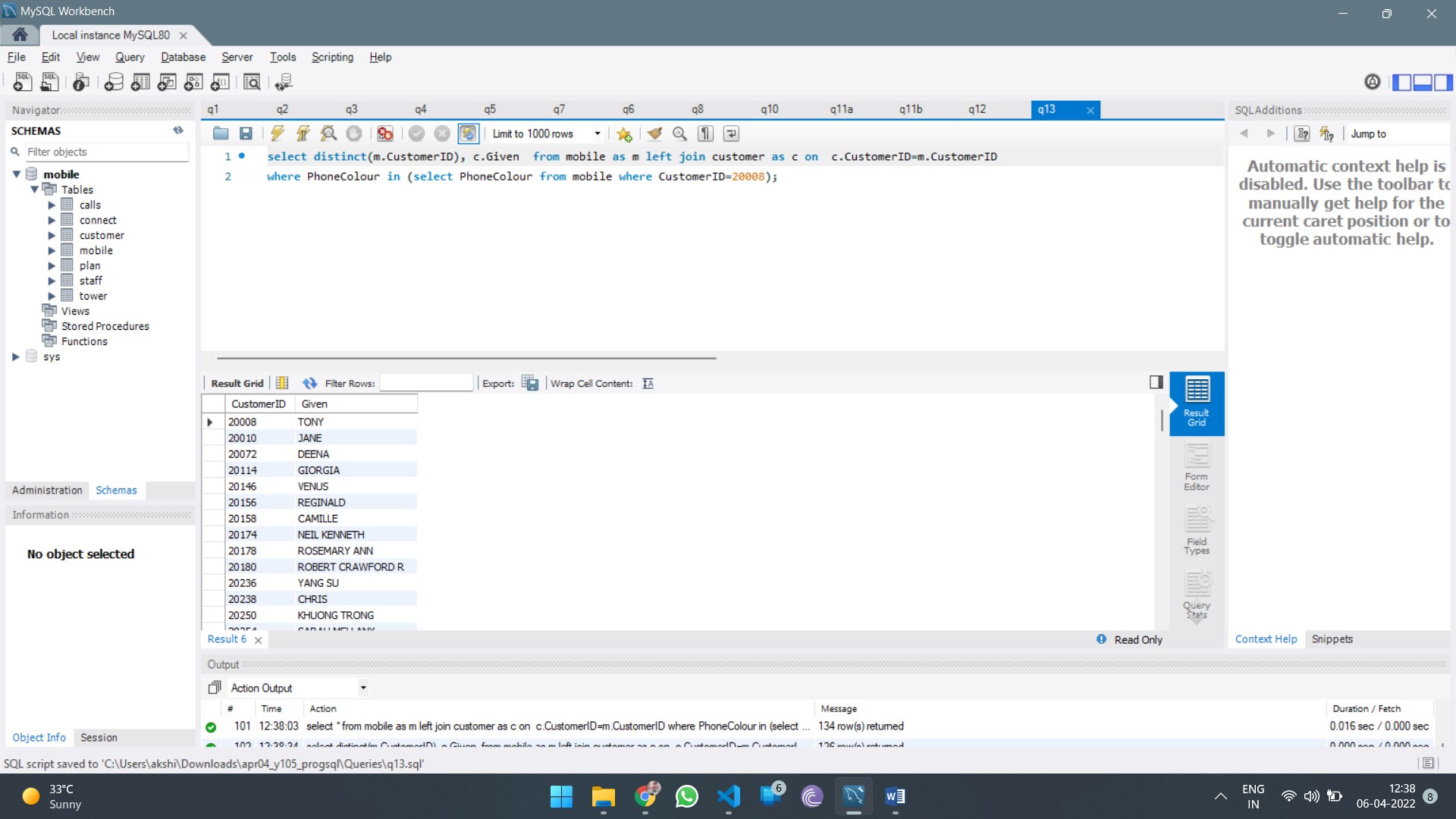Open a SQL script file in new tab
Viewport: 1456px width, 819px height.
pyautogui.click(x=50, y=82)
